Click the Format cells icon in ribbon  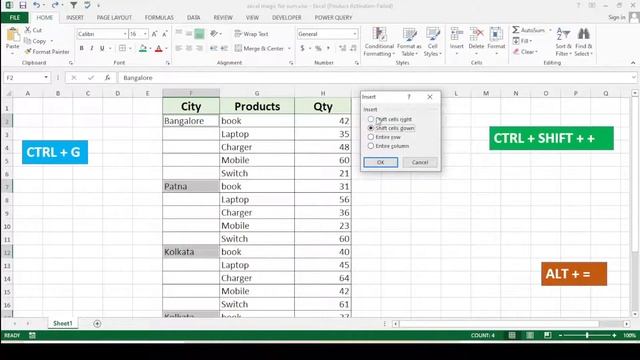496,34
